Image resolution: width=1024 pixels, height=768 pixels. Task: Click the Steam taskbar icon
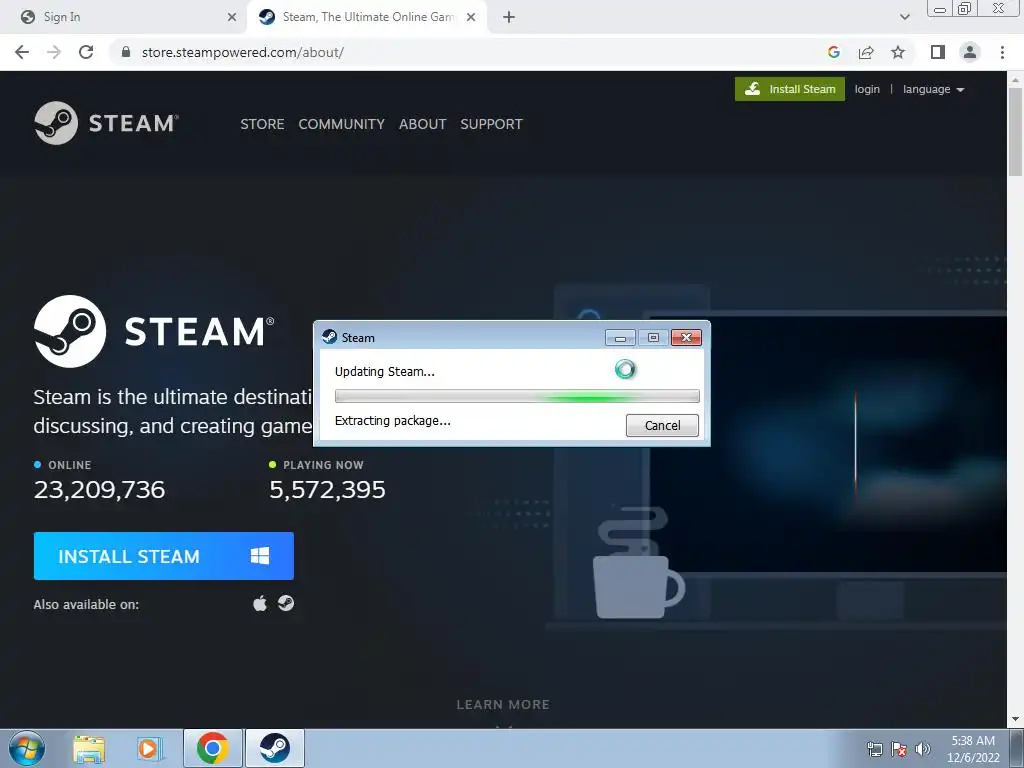(x=274, y=748)
